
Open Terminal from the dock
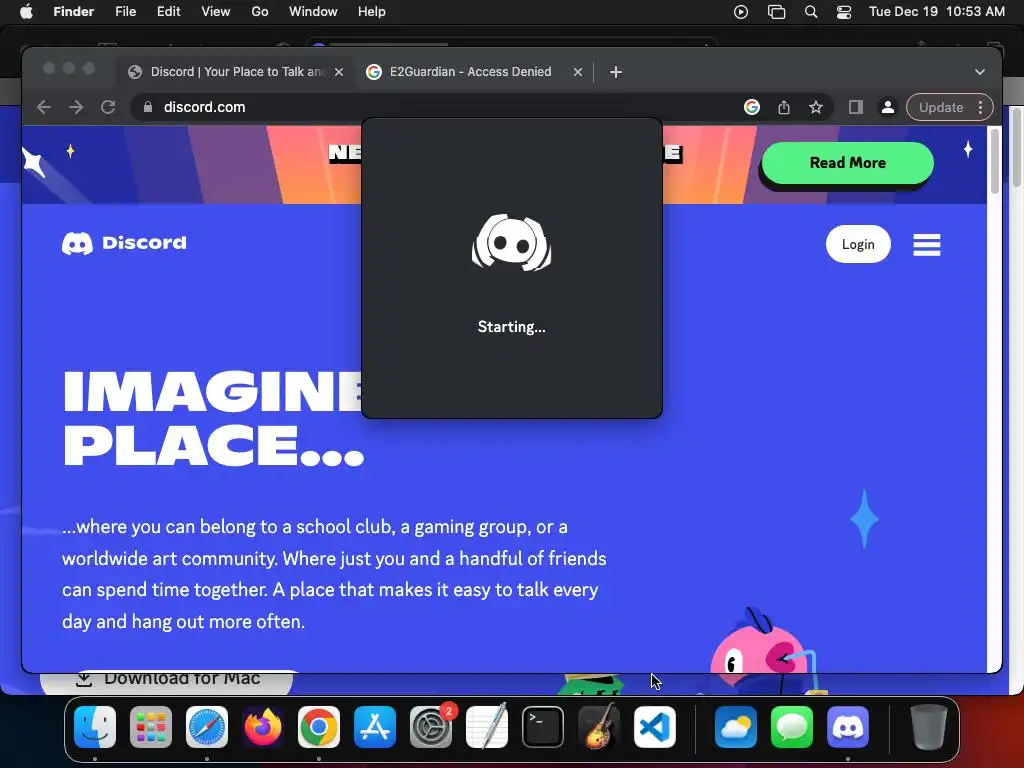[543, 727]
